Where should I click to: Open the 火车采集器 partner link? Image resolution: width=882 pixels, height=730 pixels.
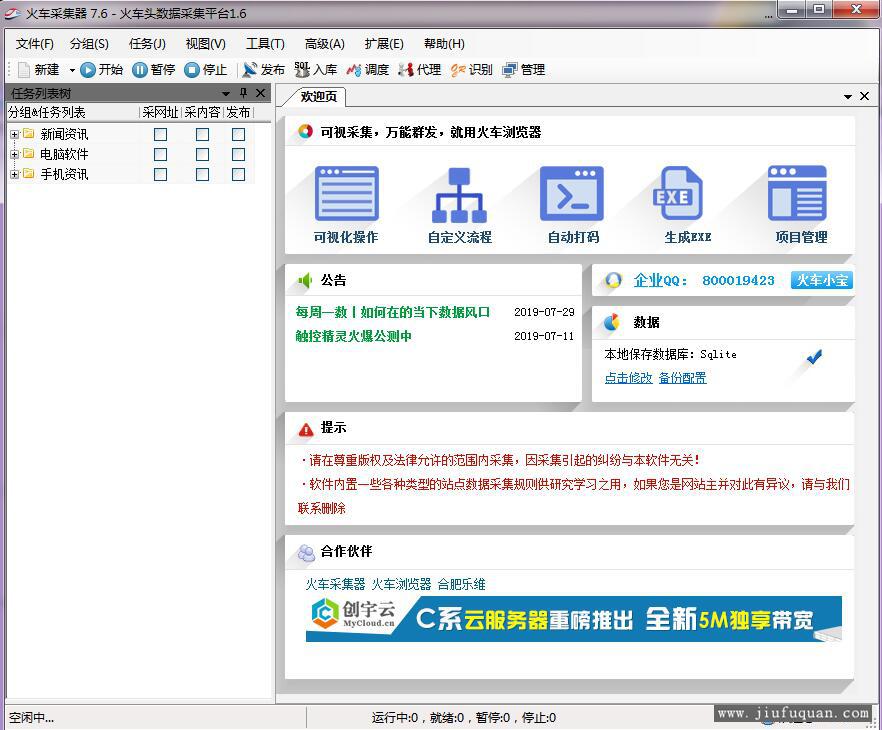[x=335, y=584]
